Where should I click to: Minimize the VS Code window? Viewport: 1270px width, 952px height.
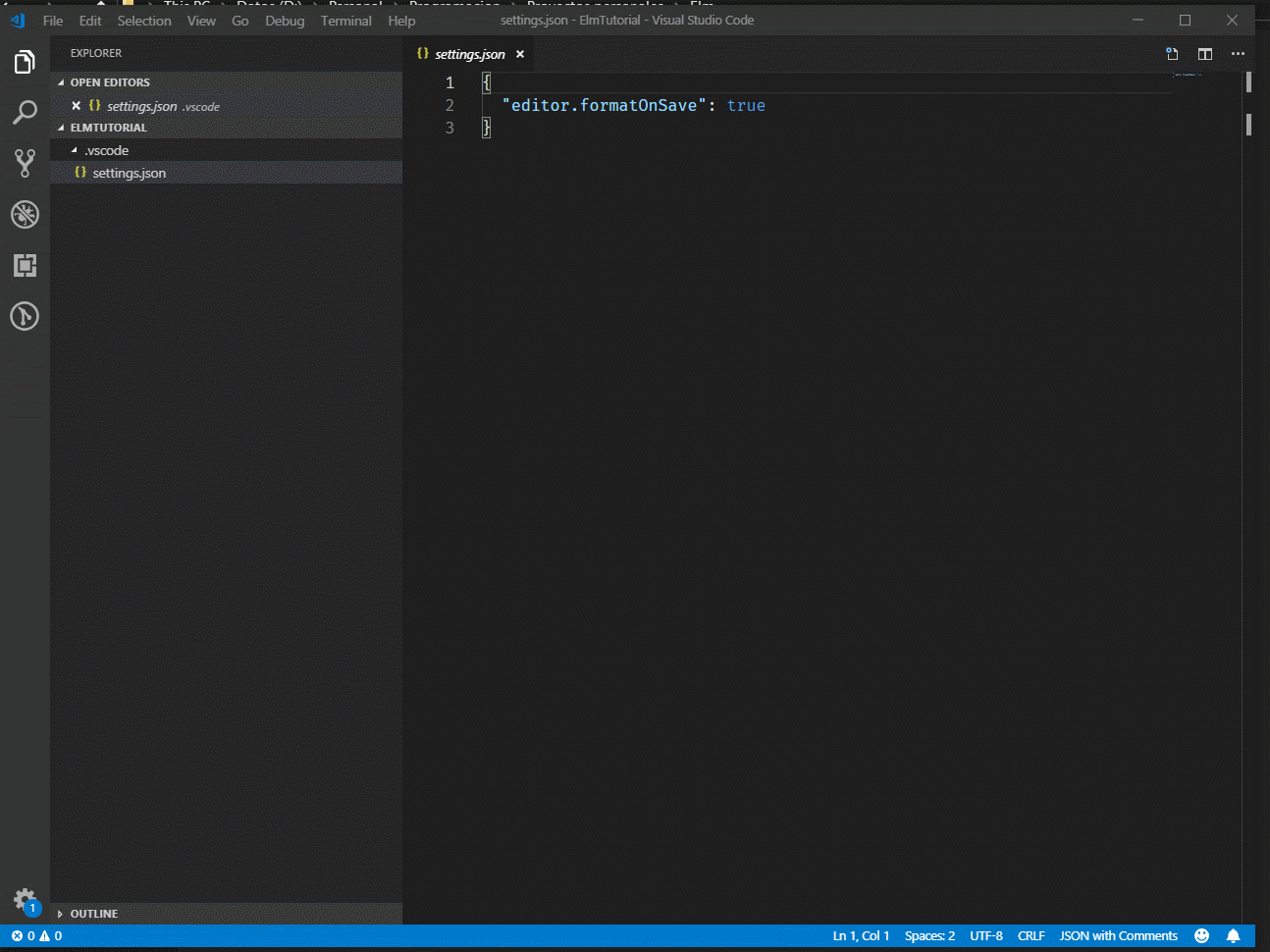tap(1138, 20)
